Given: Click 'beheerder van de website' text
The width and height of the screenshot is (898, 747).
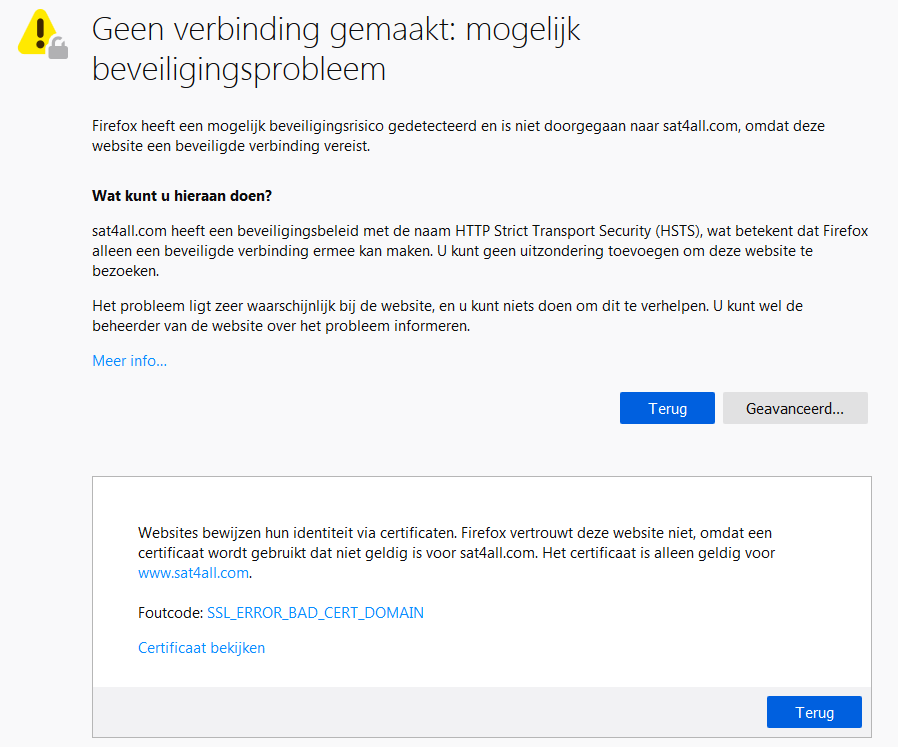Looking at the screenshot, I should coord(175,326).
